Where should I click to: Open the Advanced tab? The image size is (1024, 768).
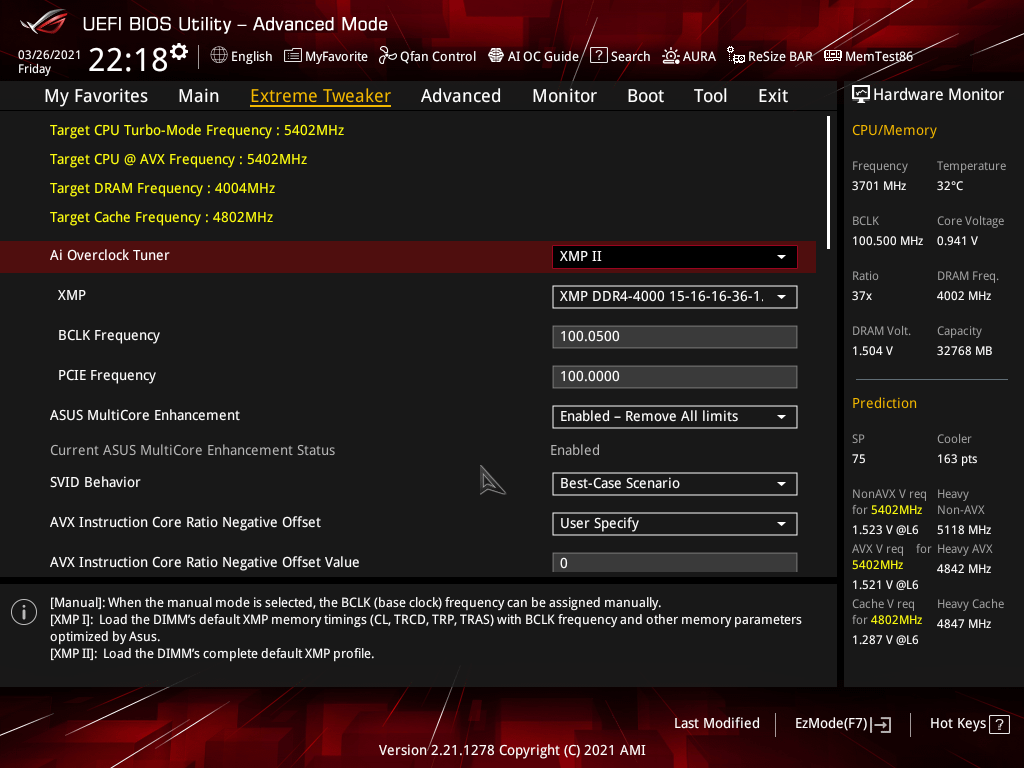click(461, 96)
